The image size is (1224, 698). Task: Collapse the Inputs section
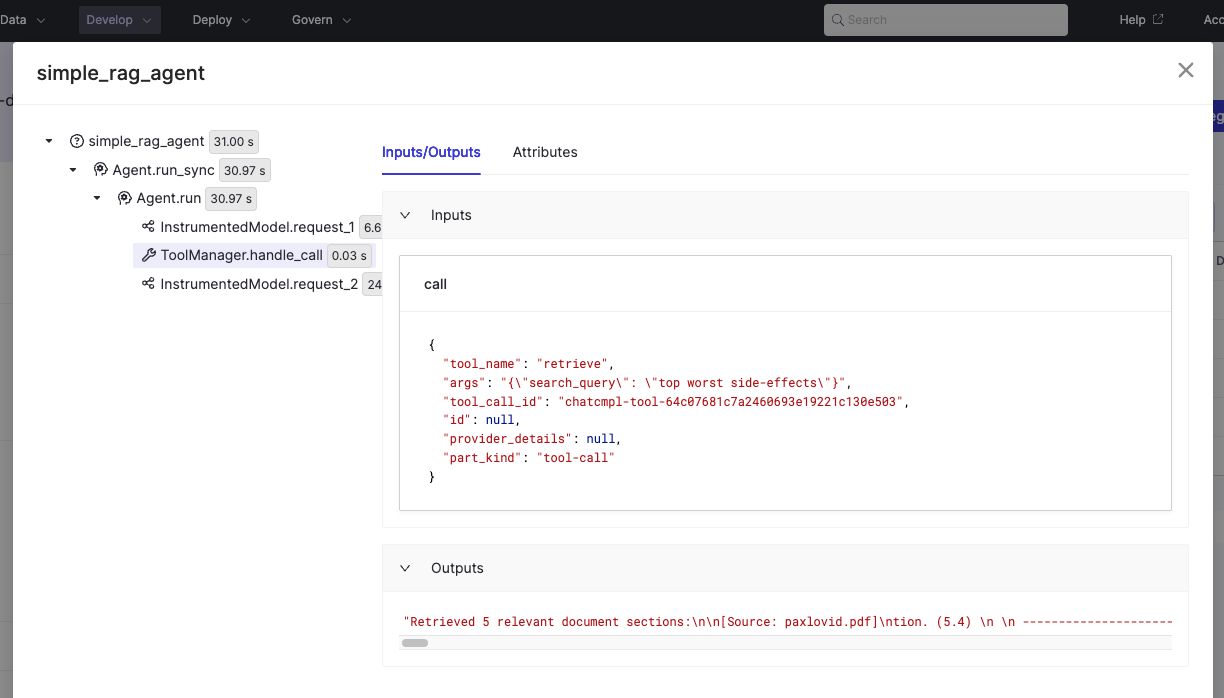405,215
